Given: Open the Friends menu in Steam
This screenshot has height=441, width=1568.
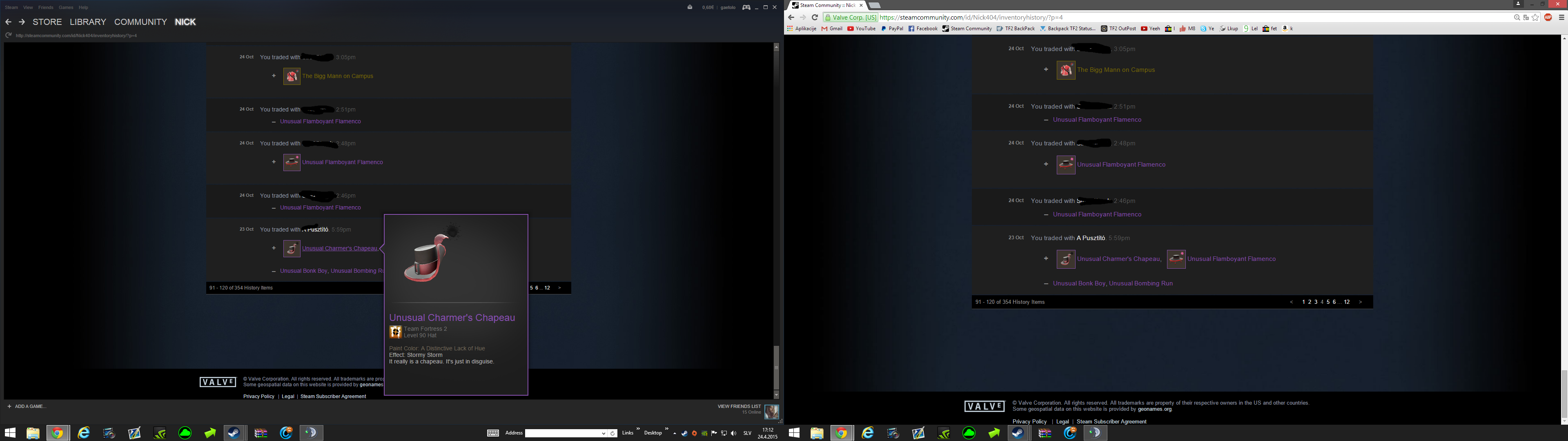Looking at the screenshot, I should [46, 7].
